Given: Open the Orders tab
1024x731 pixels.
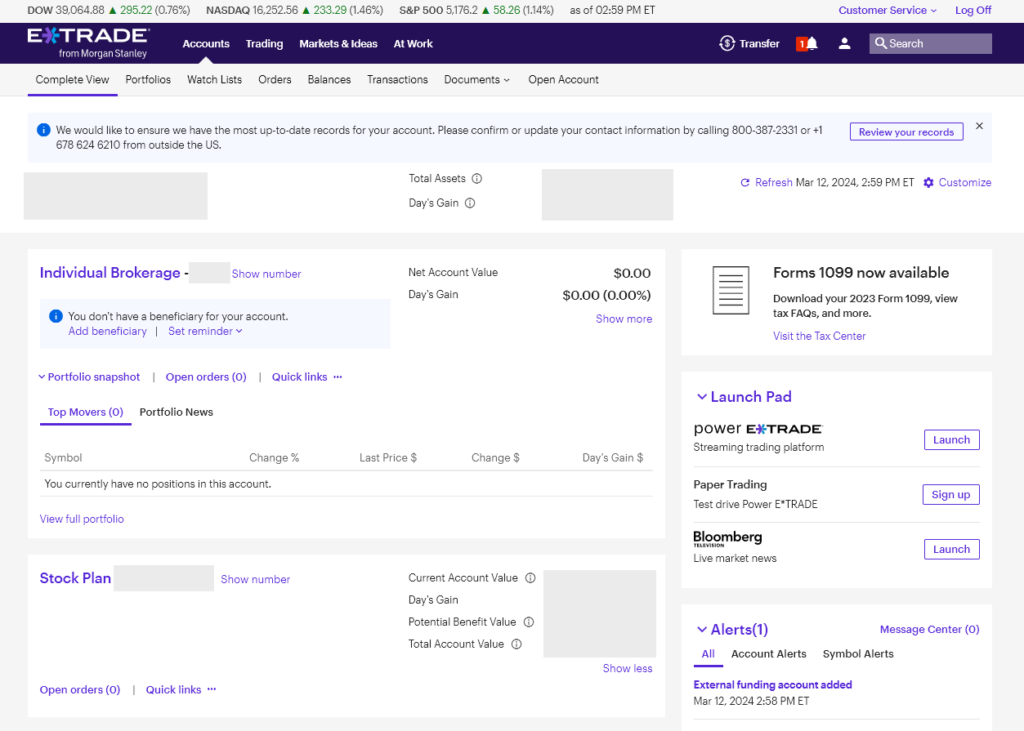Looking at the screenshot, I should [275, 80].
